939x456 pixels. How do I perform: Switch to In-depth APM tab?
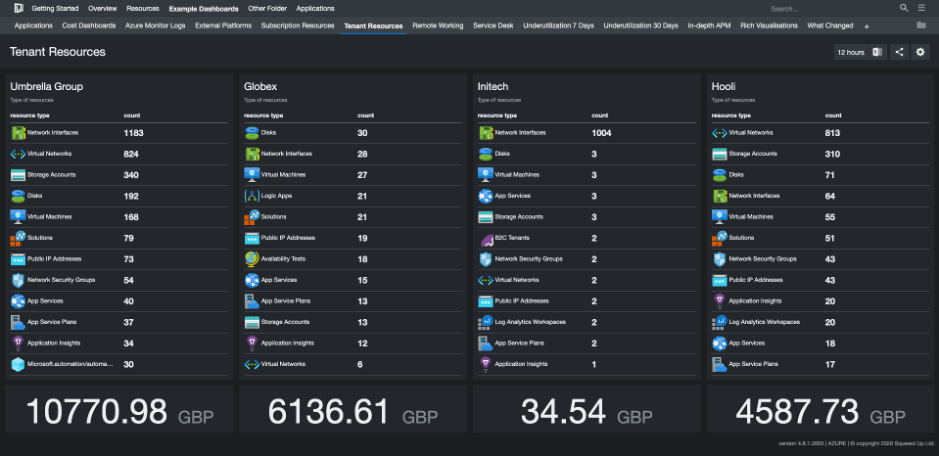tap(709, 26)
